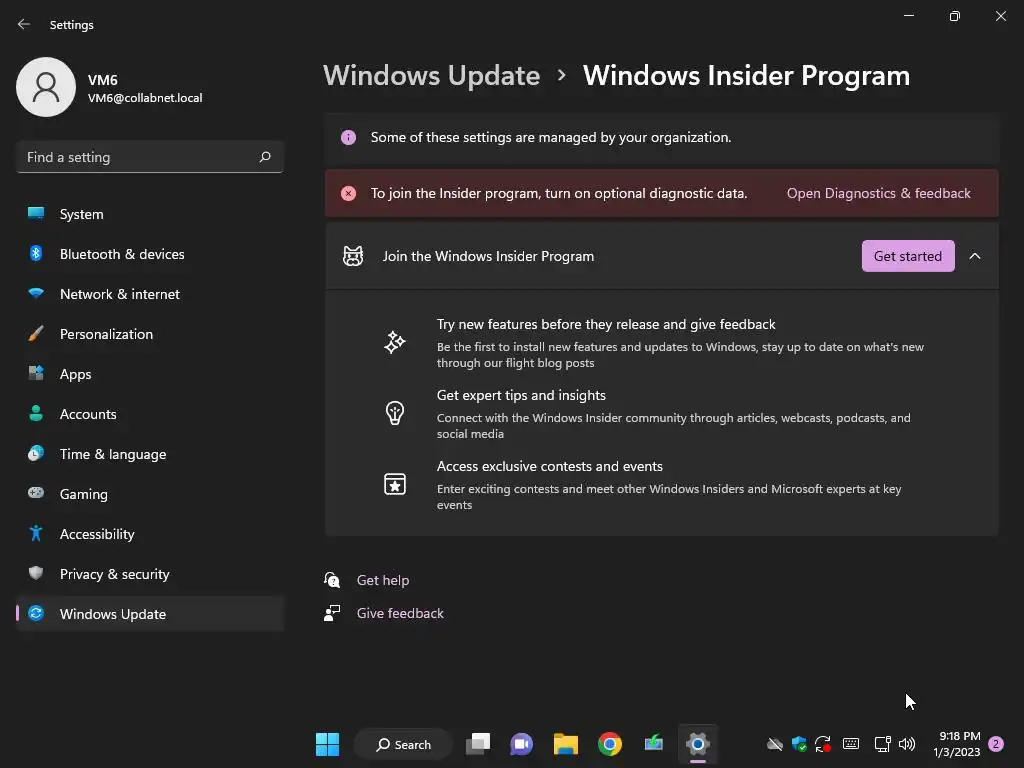Click the volume speaker tray icon
The height and width of the screenshot is (768, 1024).
pos(907,744)
